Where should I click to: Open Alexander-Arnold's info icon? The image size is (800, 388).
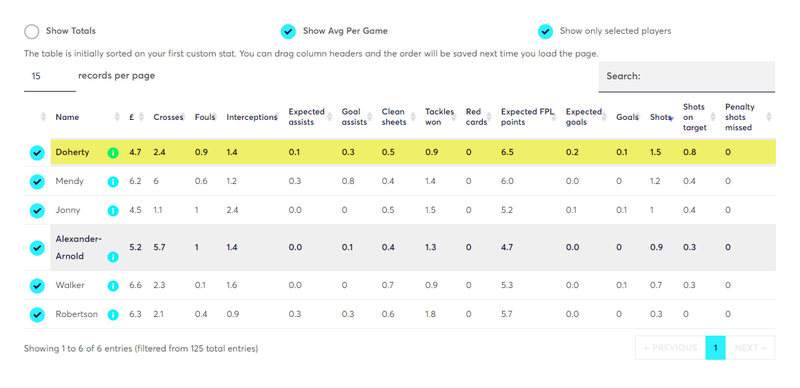(113, 257)
